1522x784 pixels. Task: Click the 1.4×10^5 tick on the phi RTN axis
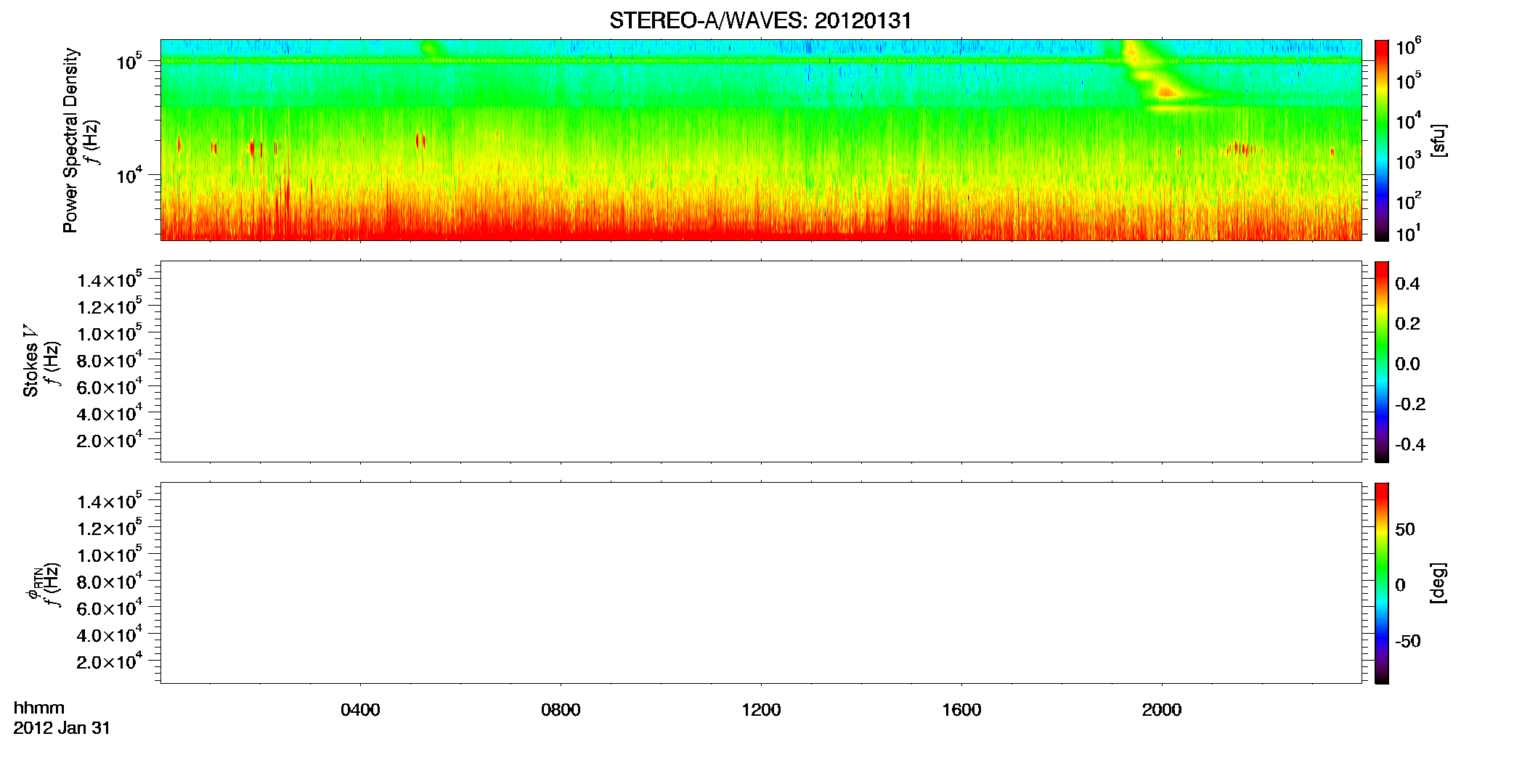110,501
